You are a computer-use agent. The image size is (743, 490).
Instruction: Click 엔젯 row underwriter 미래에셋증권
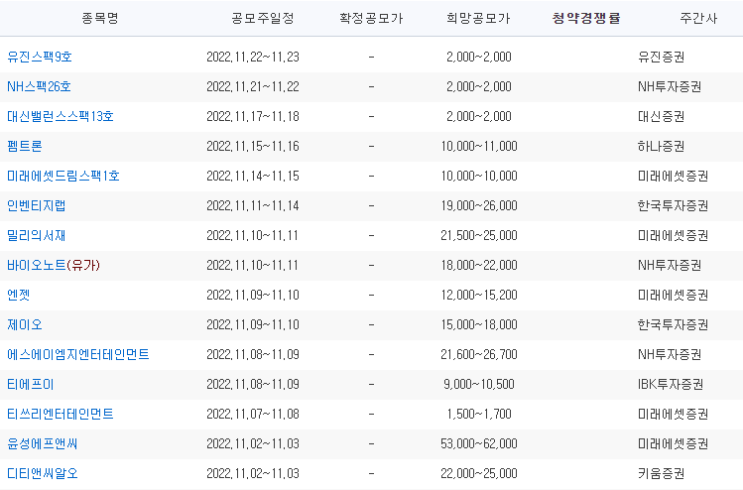click(673, 296)
